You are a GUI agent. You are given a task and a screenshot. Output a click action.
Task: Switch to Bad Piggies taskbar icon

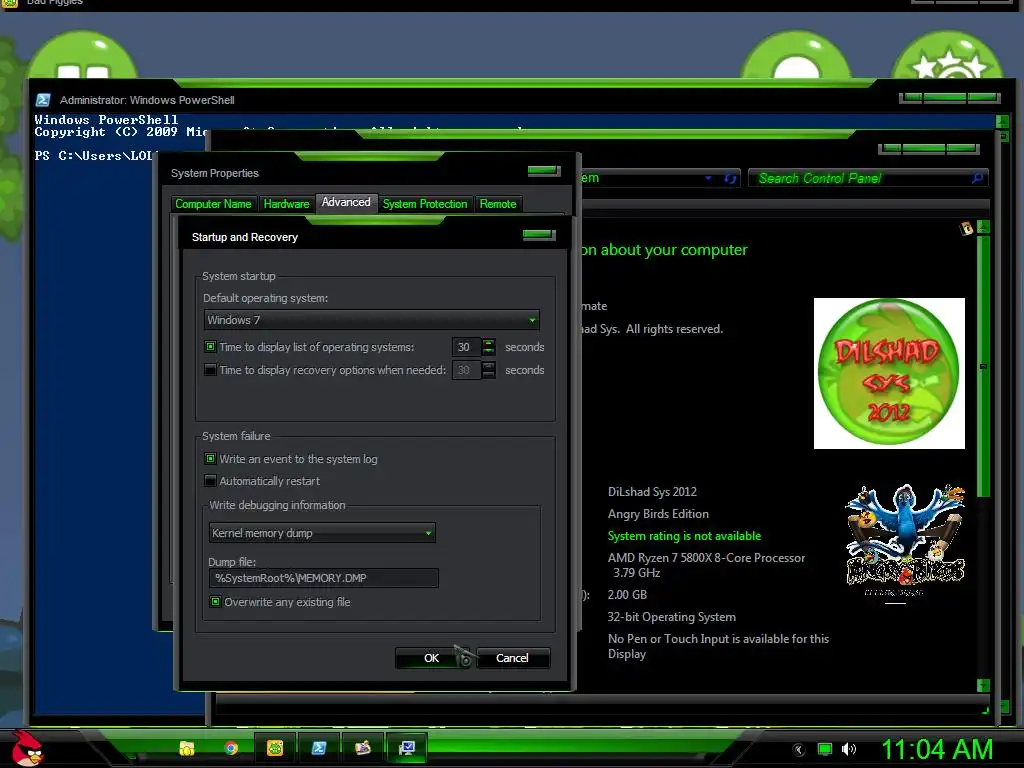(275, 748)
